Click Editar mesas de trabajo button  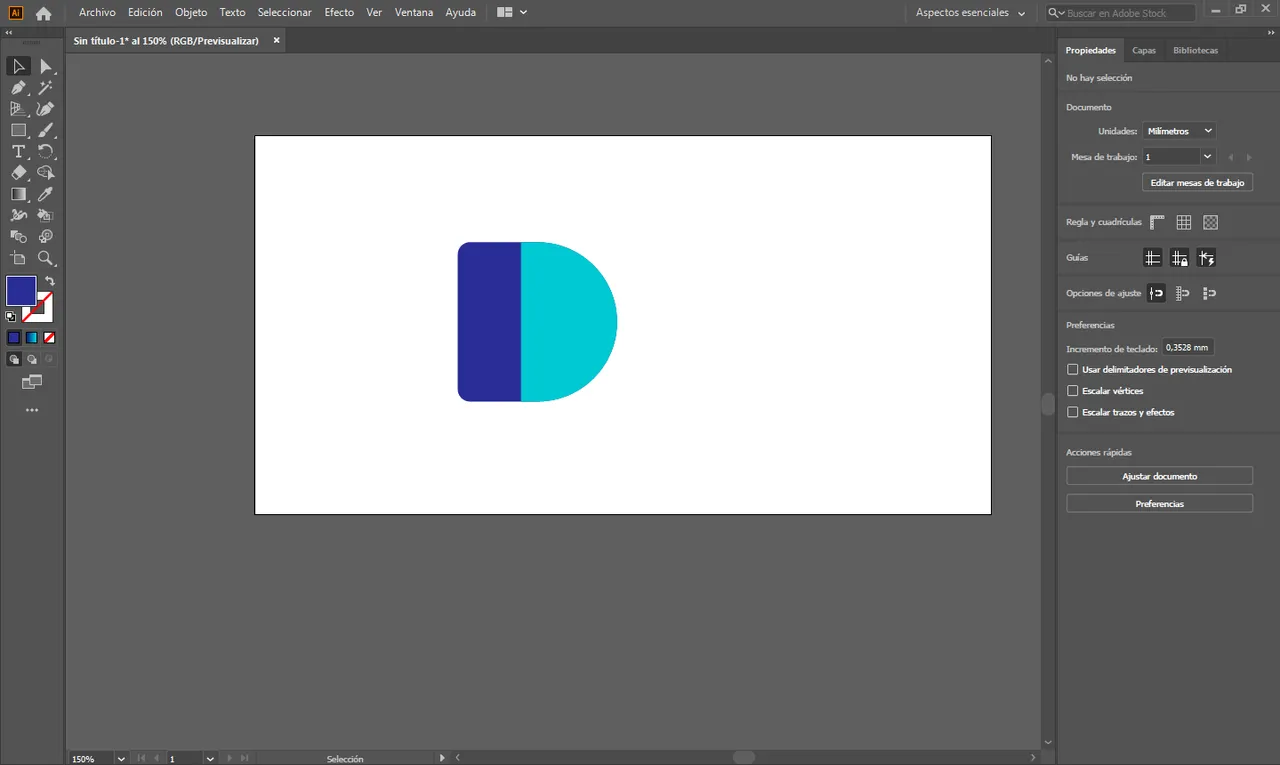[1197, 183]
